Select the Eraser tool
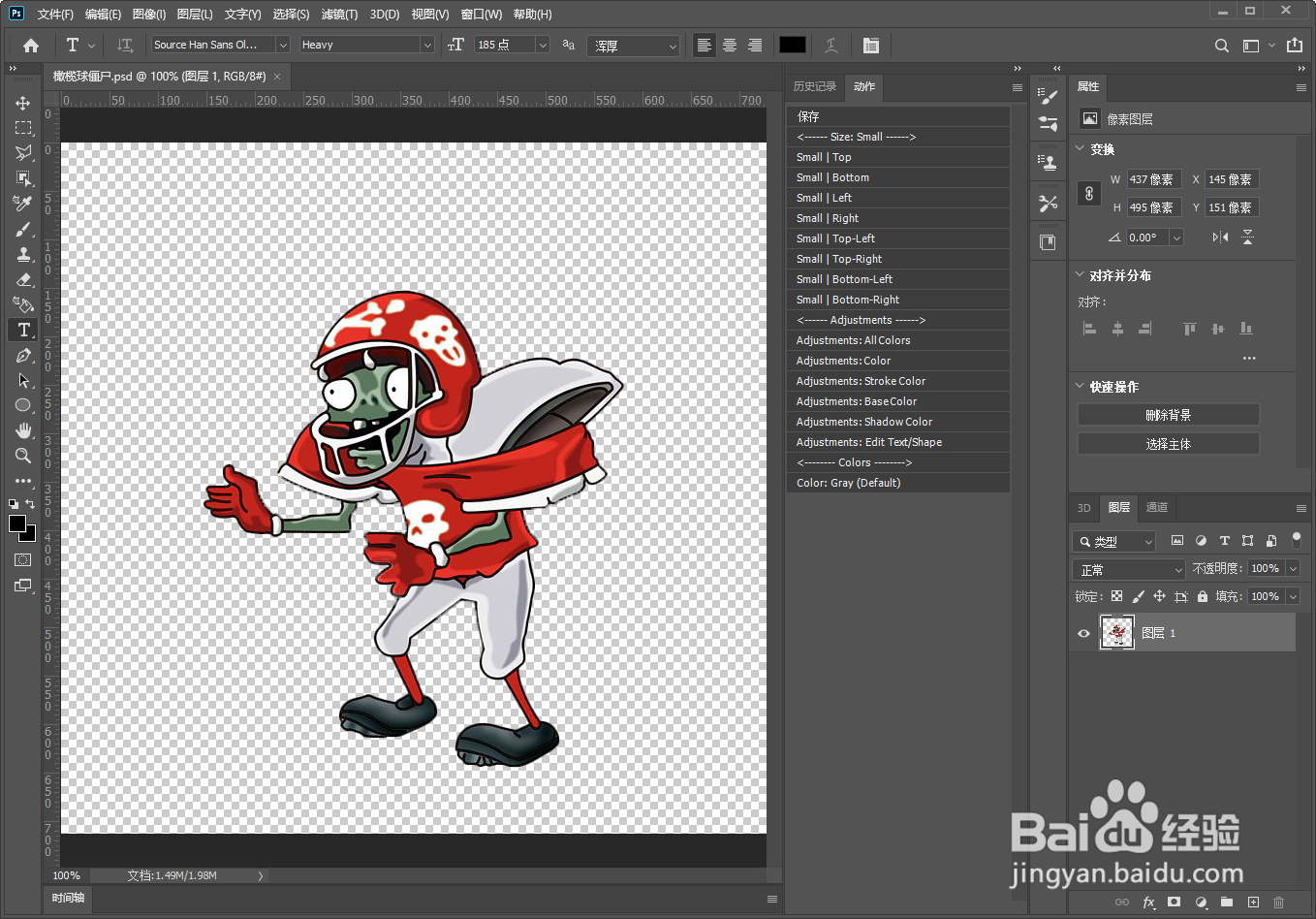Screen dimensions: 1316x919 pos(23,279)
